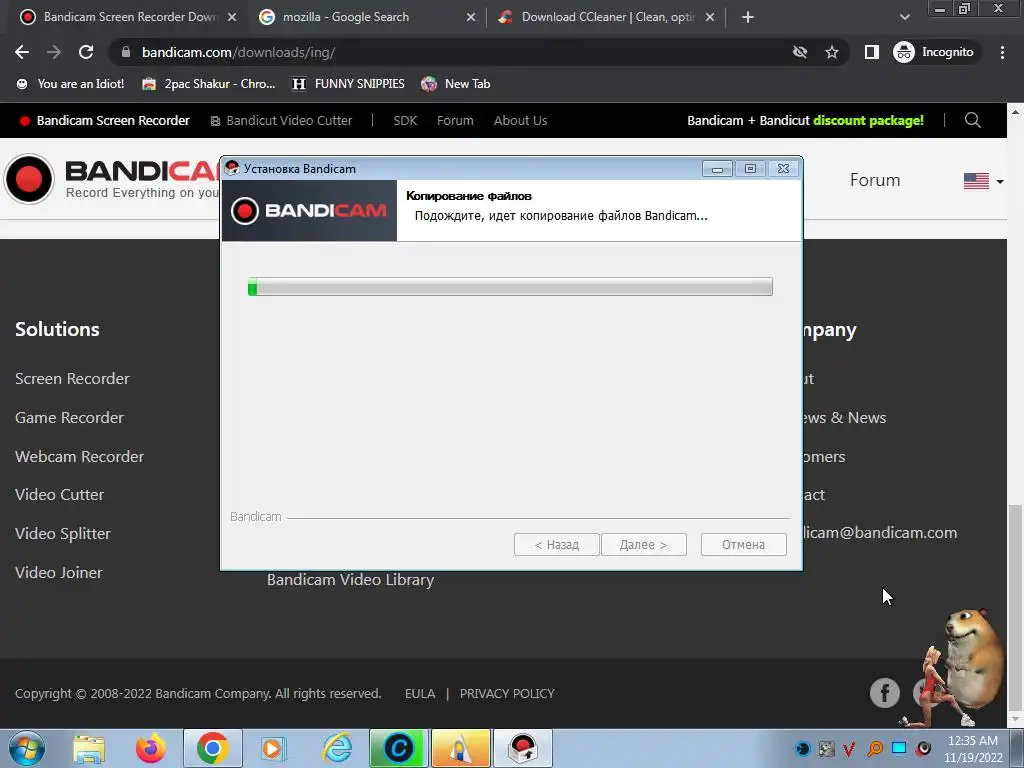This screenshot has height=768, width=1024.
Task: Open New Tab bookmark
Action: 456,84
